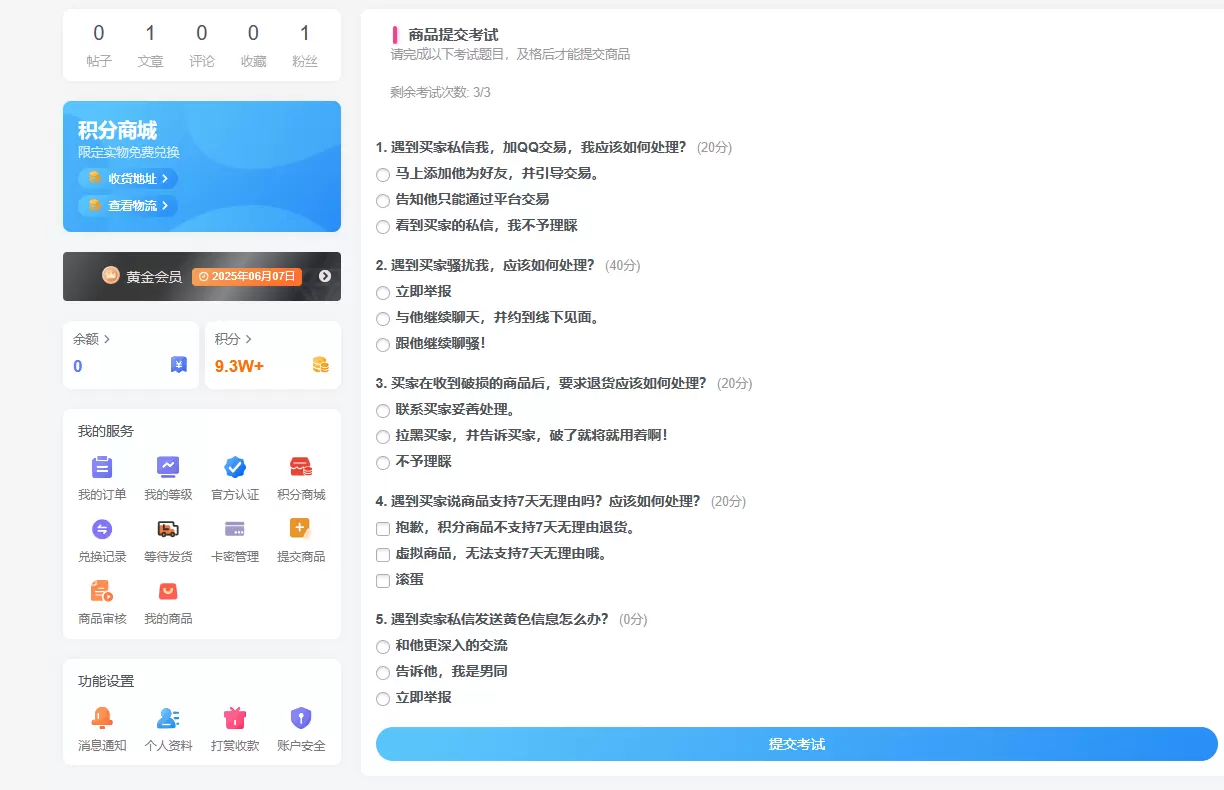This screenshot has width=1224, height=790.
Task: Select 与他继续聊天，并约到线下见面 option
Action: pyautogui.click(x=383, y=318)
